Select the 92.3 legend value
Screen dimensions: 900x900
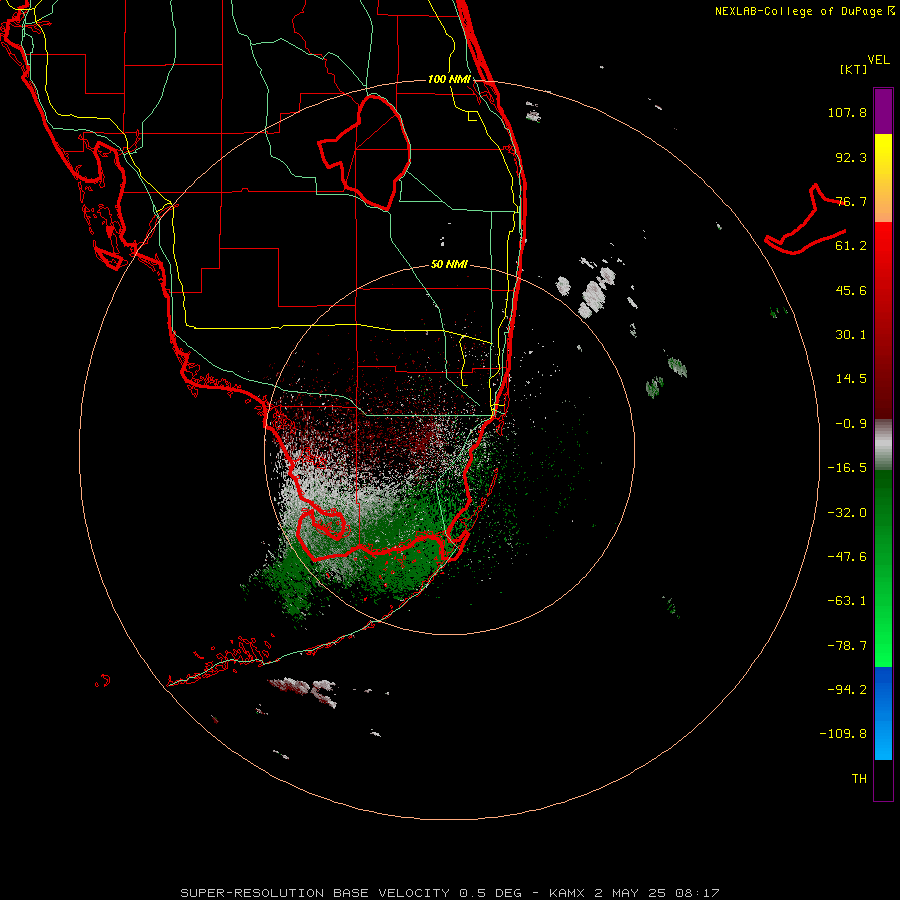point(851,157)
